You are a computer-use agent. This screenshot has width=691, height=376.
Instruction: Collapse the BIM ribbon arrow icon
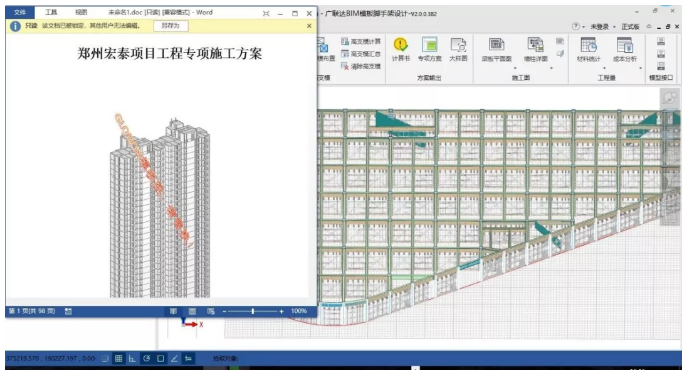point(649,26)
